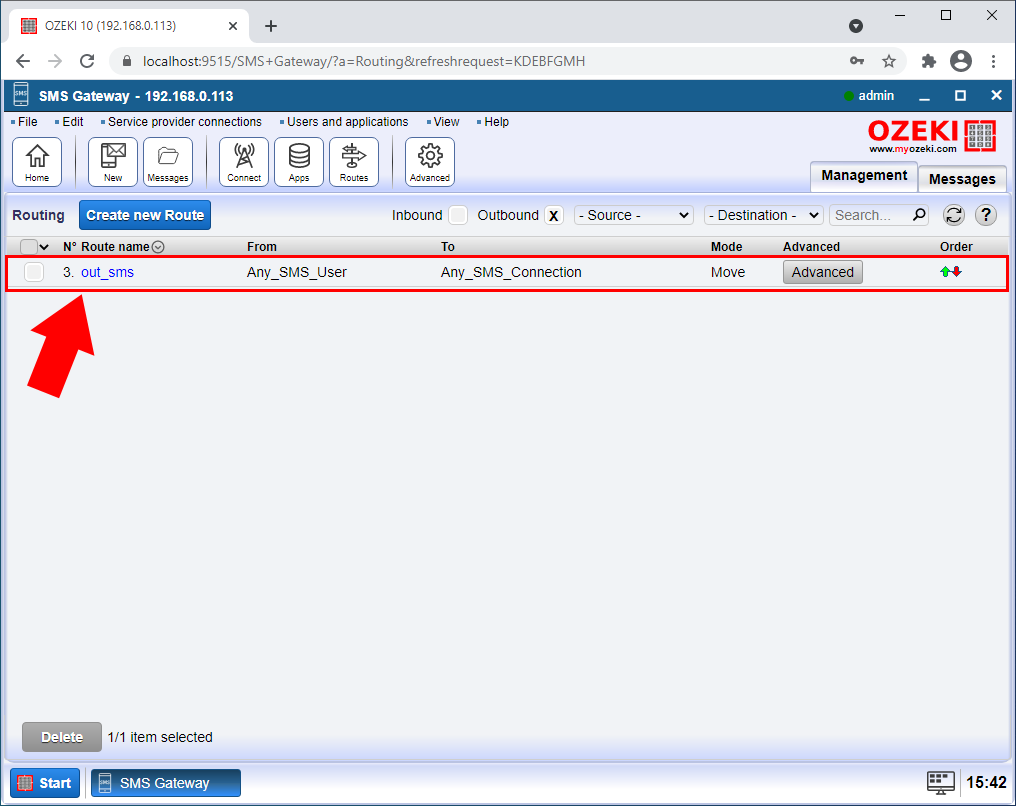1016x806 pixels.
Task: Click into the Search input field
Action: tap(871, 215)
